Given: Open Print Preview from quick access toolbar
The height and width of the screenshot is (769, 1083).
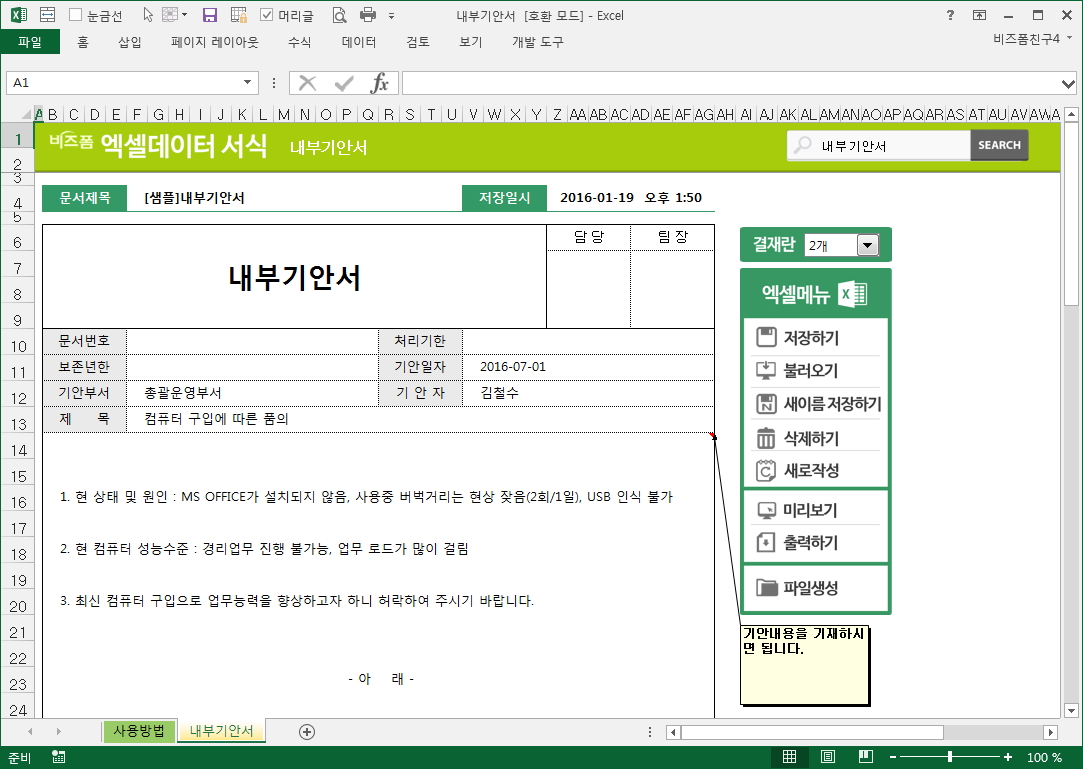Looking at the screenshot, I should [339, 15].
